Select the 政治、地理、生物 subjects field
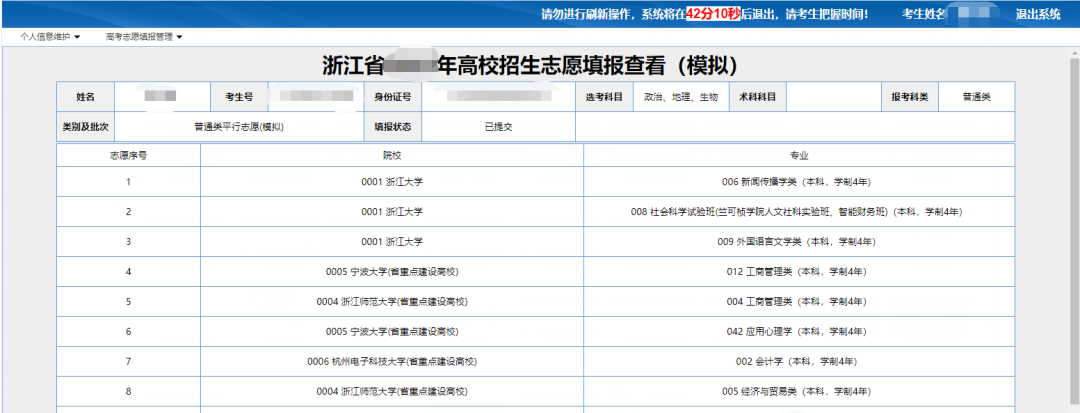This screenshot has width=1080, height=413. click(681, 97)
